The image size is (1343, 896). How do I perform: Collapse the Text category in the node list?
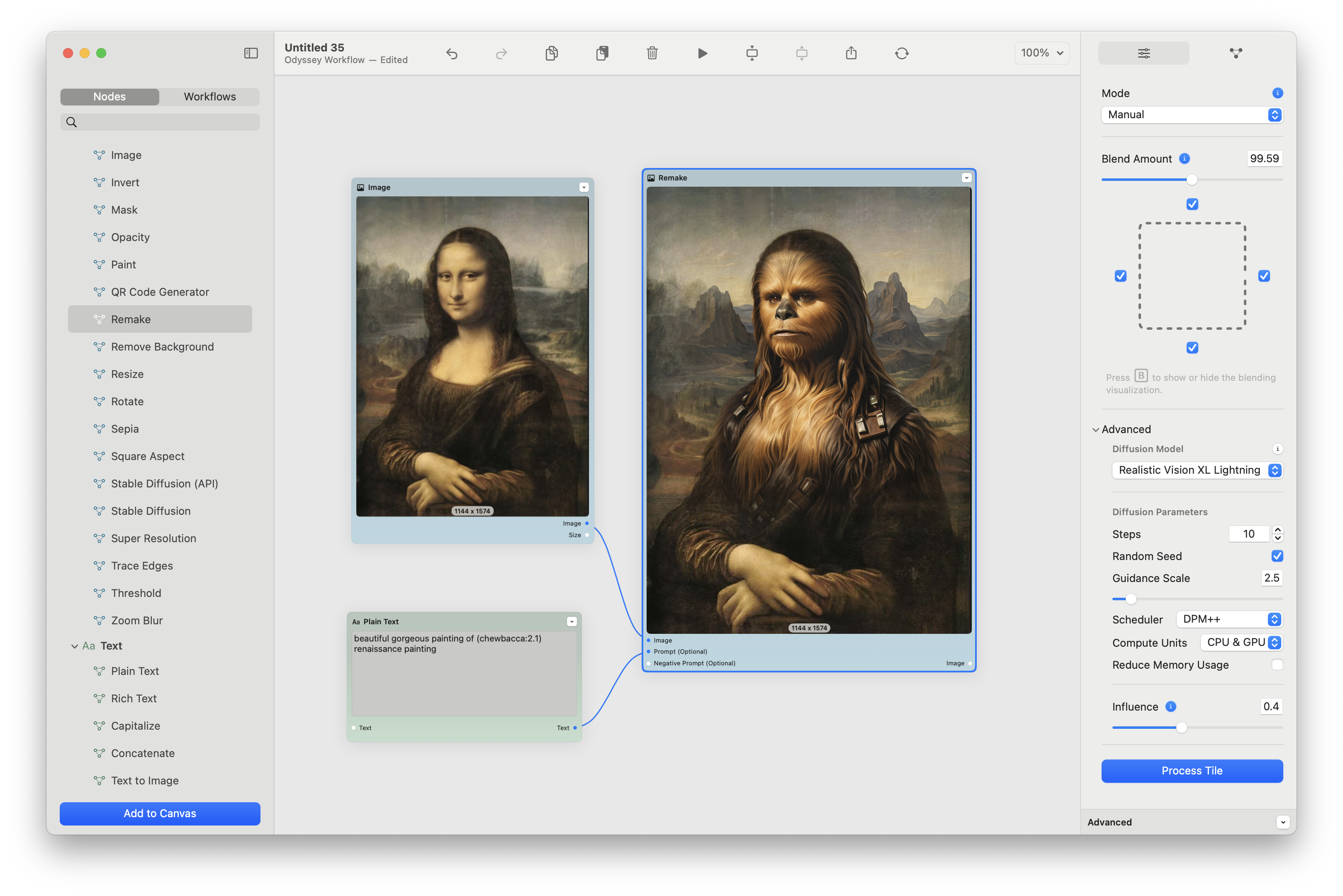pos(74,646)
